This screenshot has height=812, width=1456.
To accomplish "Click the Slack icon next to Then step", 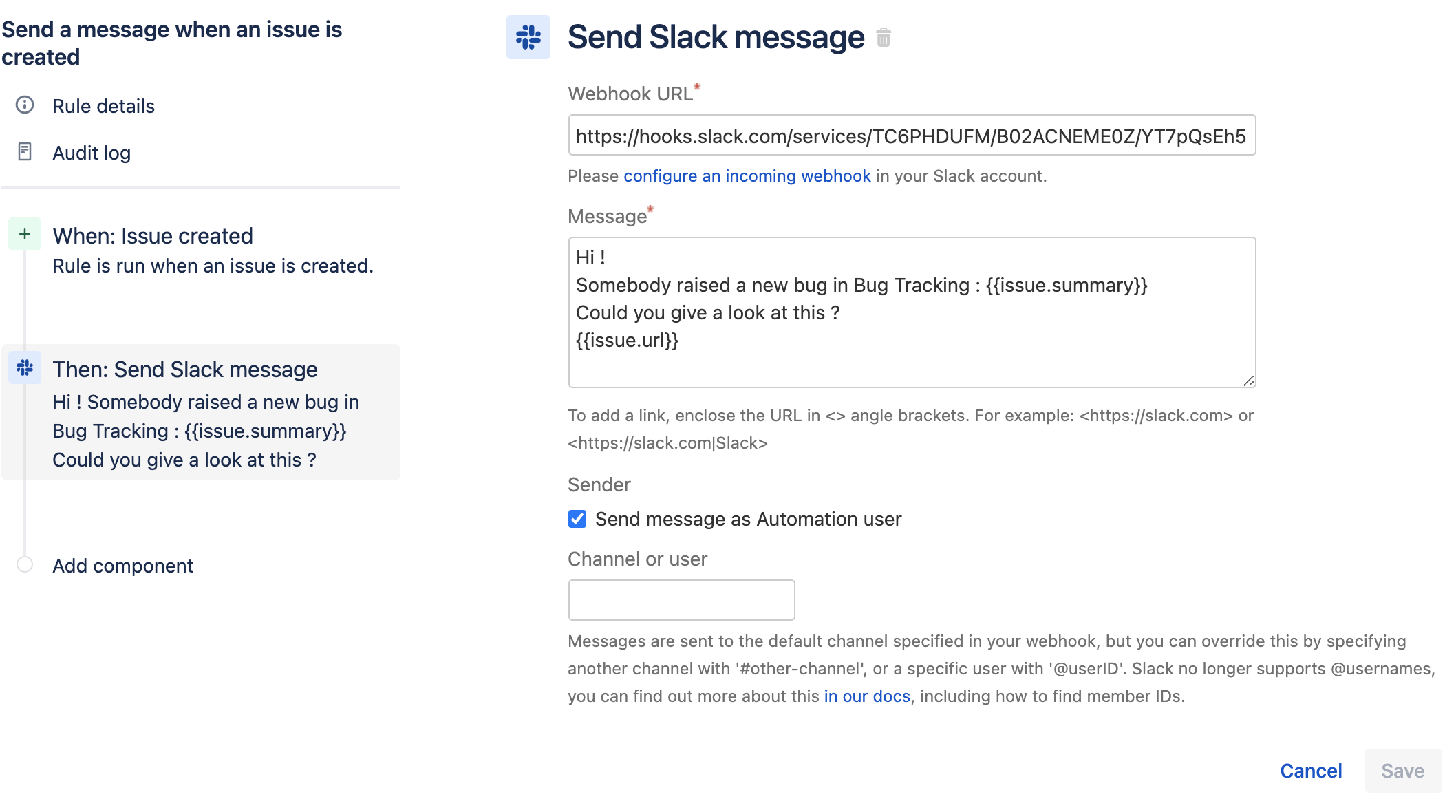I will point(25,369).
